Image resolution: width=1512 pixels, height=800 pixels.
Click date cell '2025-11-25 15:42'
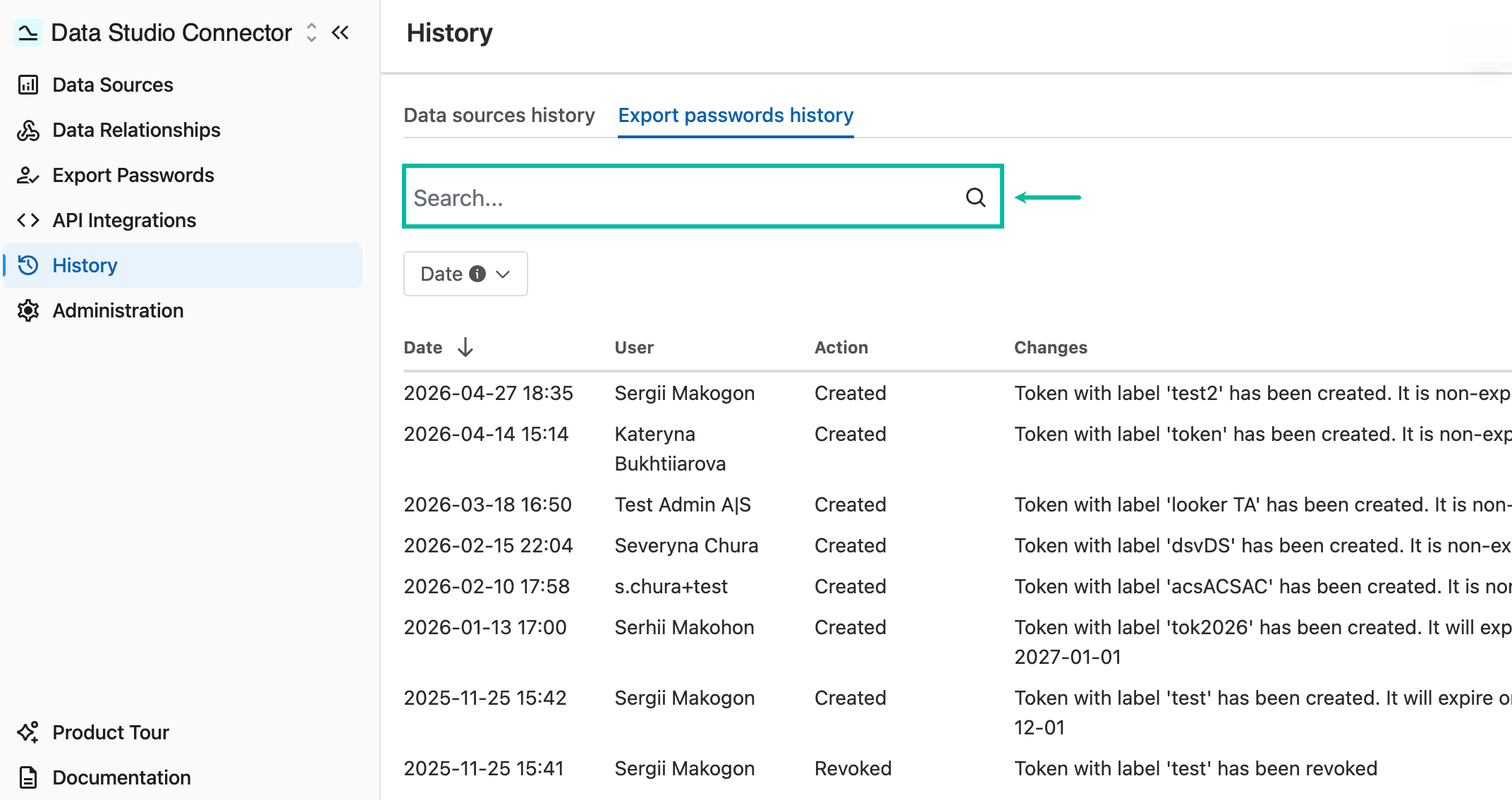tap(485, 698)
